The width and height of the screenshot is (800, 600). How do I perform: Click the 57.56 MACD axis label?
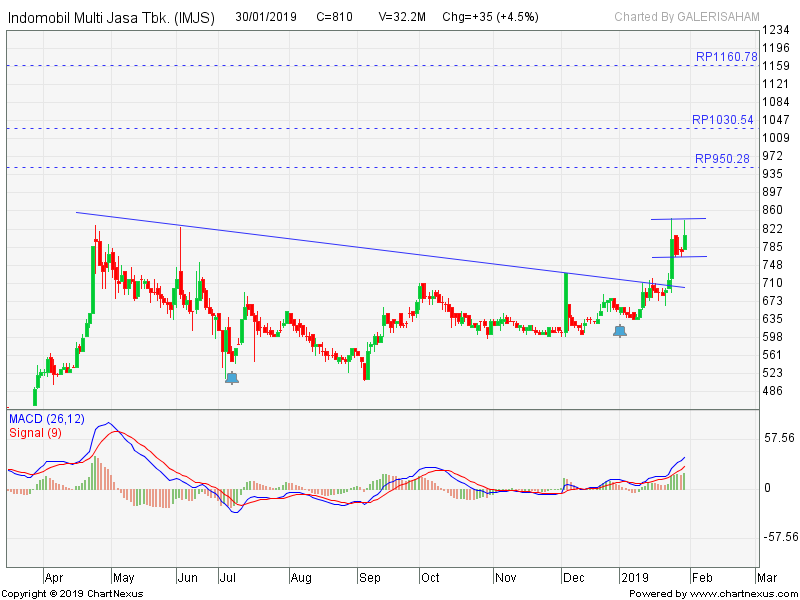coord(778,438)
